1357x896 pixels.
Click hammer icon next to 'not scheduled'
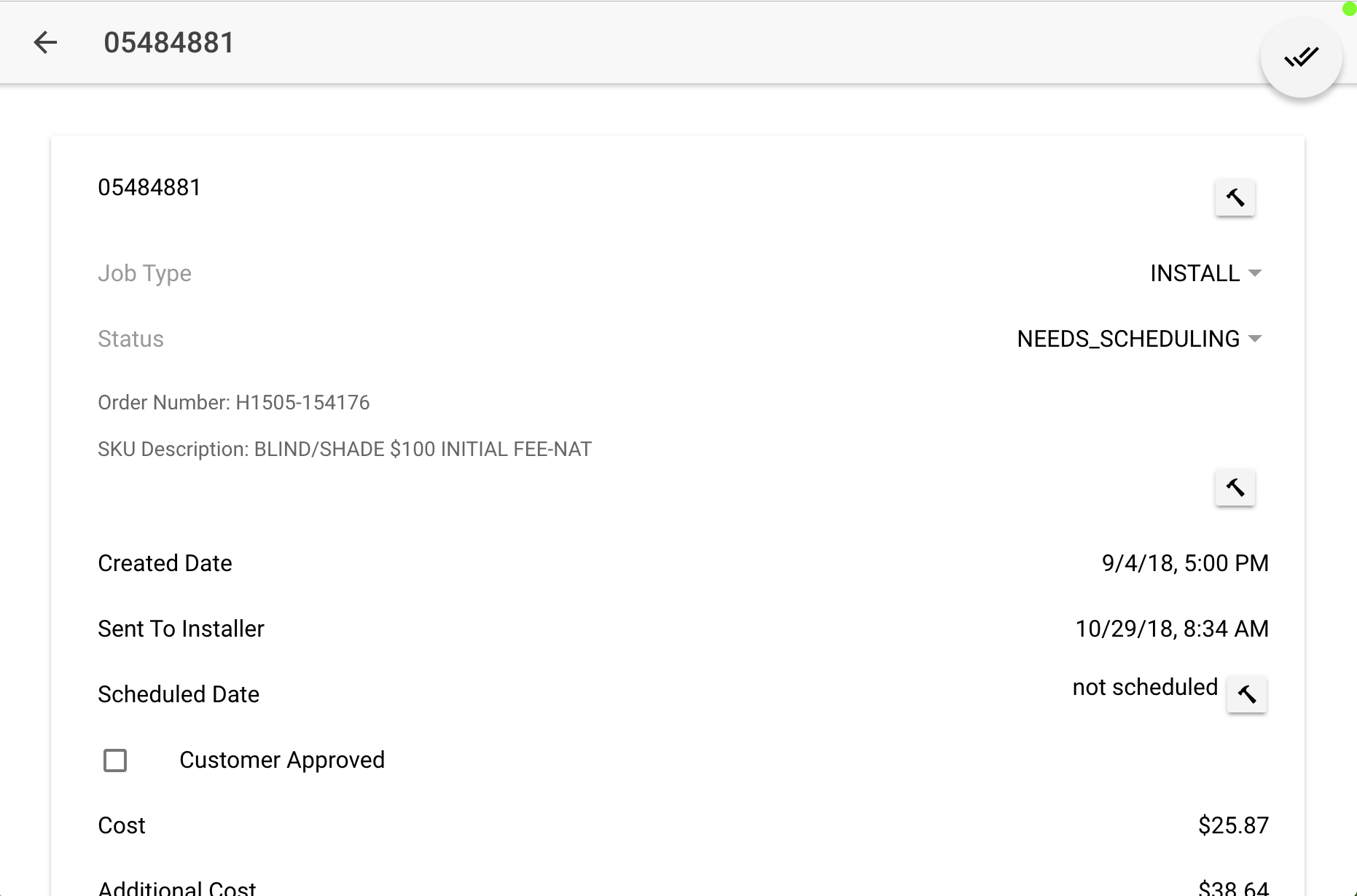1246,694
